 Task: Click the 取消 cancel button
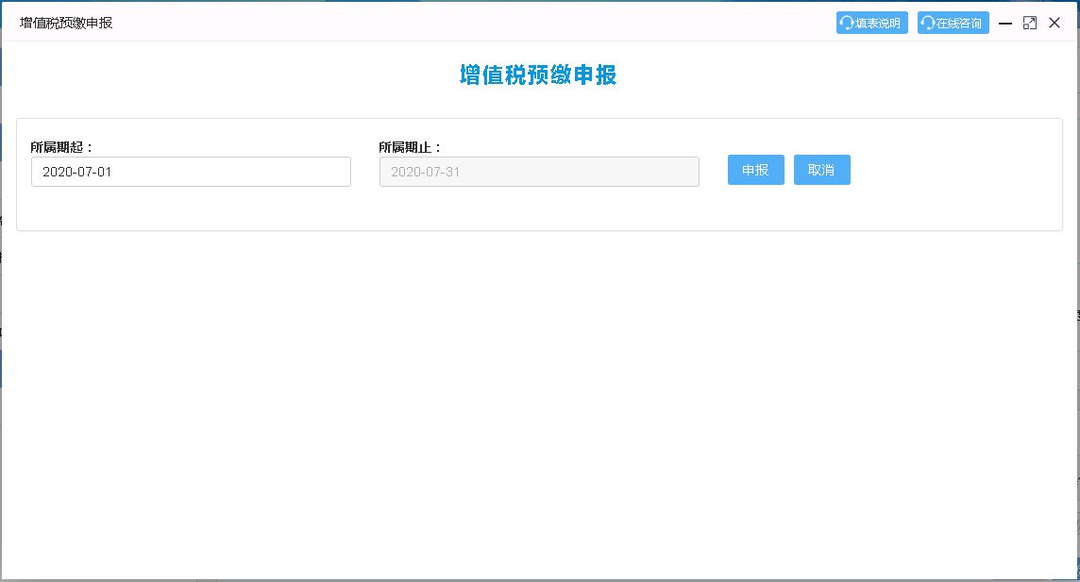coord(822,170)
